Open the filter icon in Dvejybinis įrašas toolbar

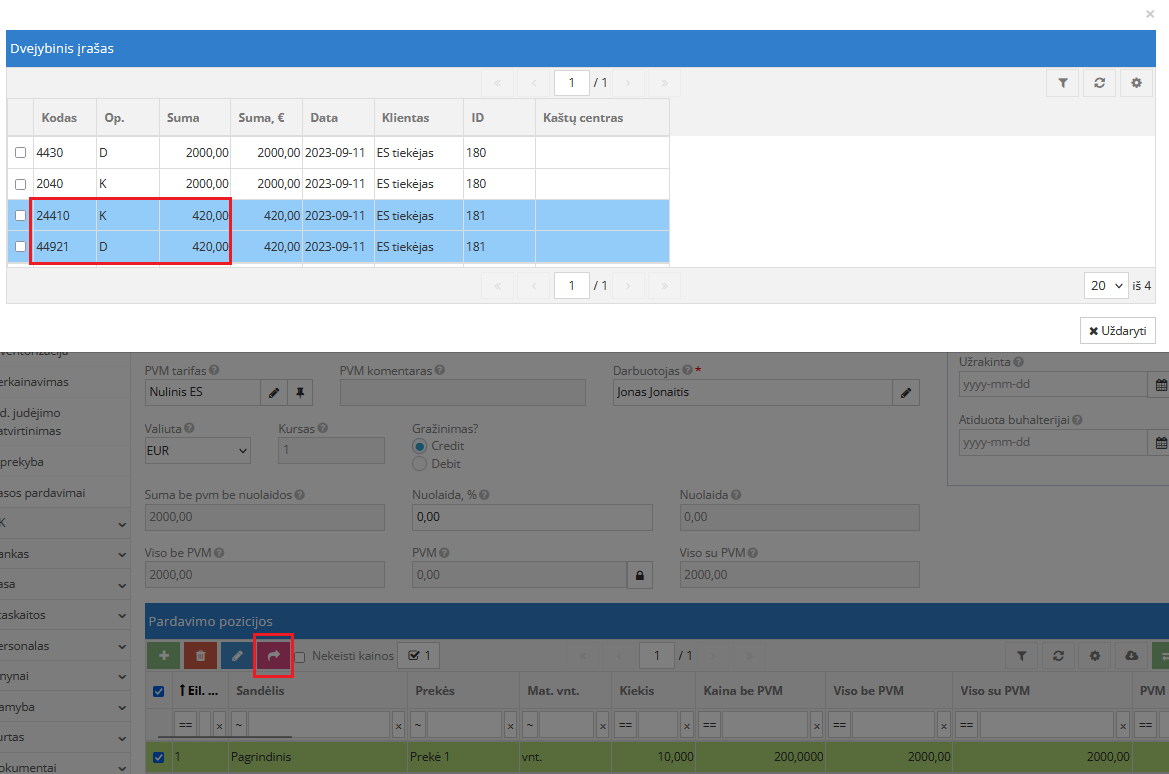pos(1062,84)
